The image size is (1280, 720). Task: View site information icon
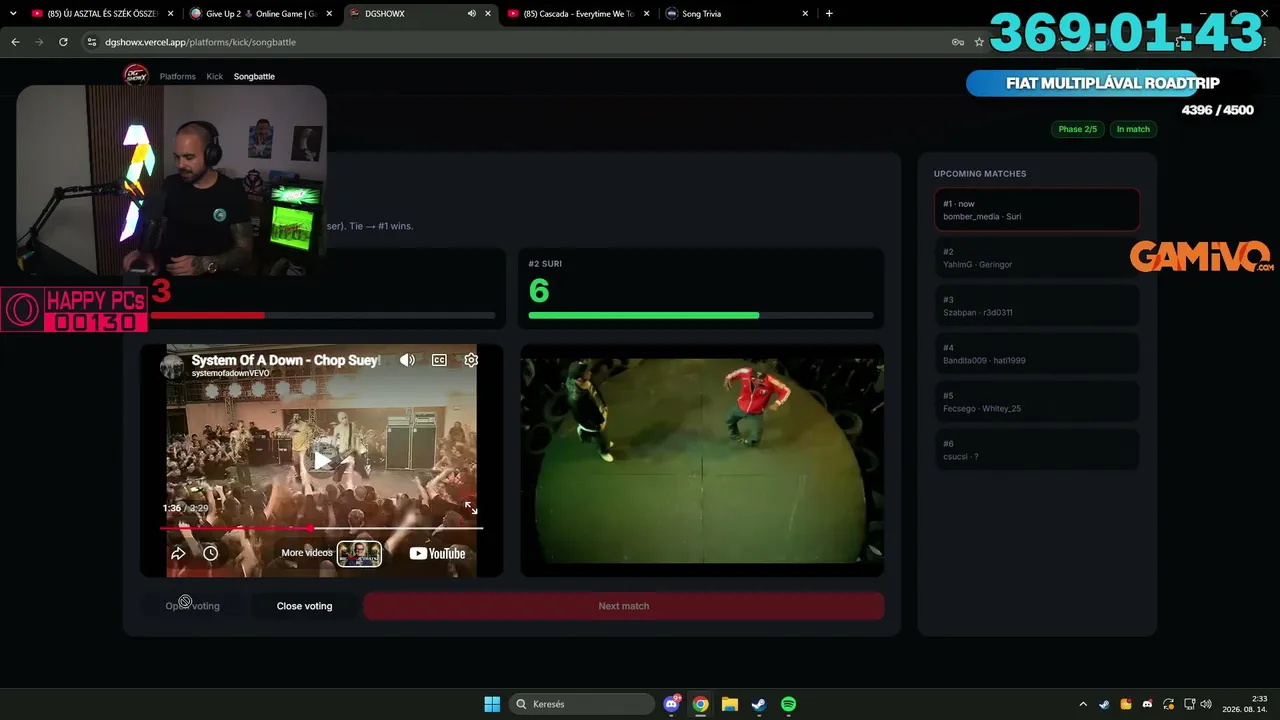pos(92,42)
